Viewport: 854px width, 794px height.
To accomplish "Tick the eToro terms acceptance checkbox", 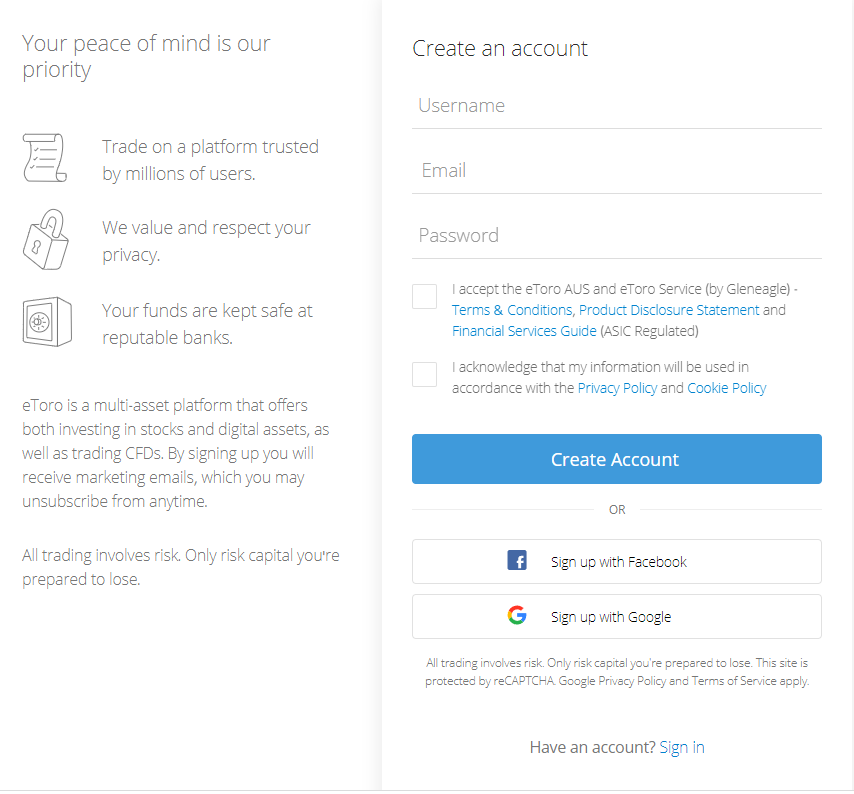I will (424, 296).
